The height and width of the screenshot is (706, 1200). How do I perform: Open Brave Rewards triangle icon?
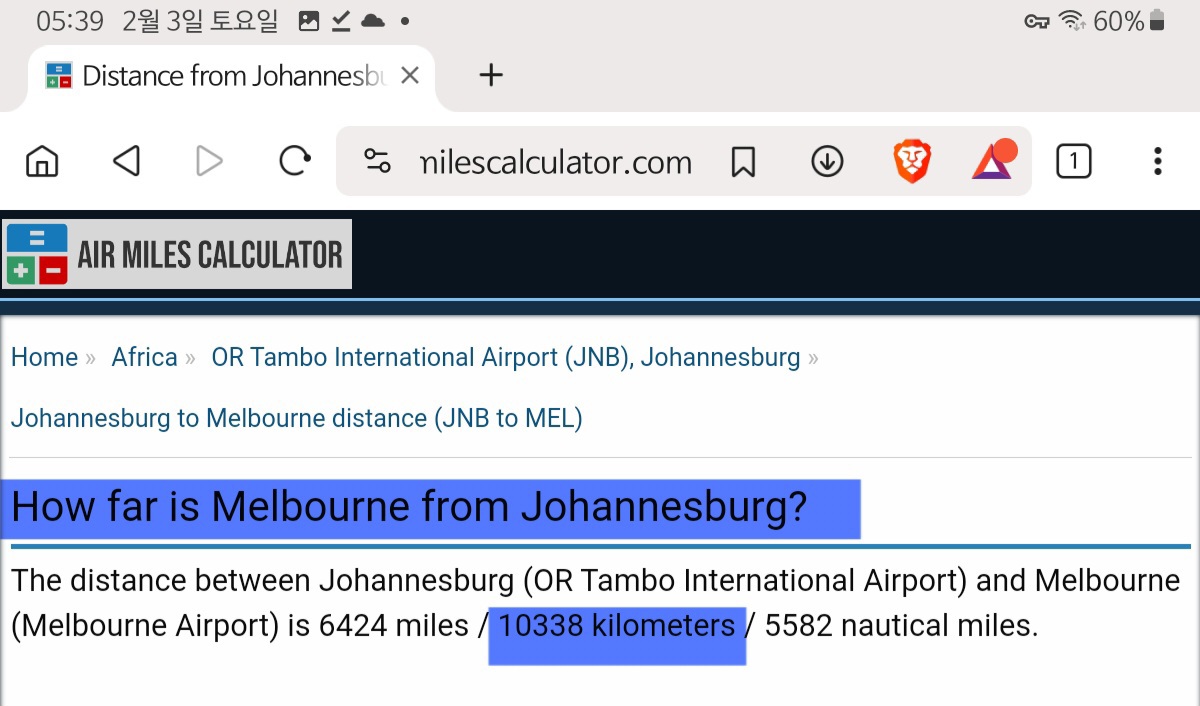[994, 159]
